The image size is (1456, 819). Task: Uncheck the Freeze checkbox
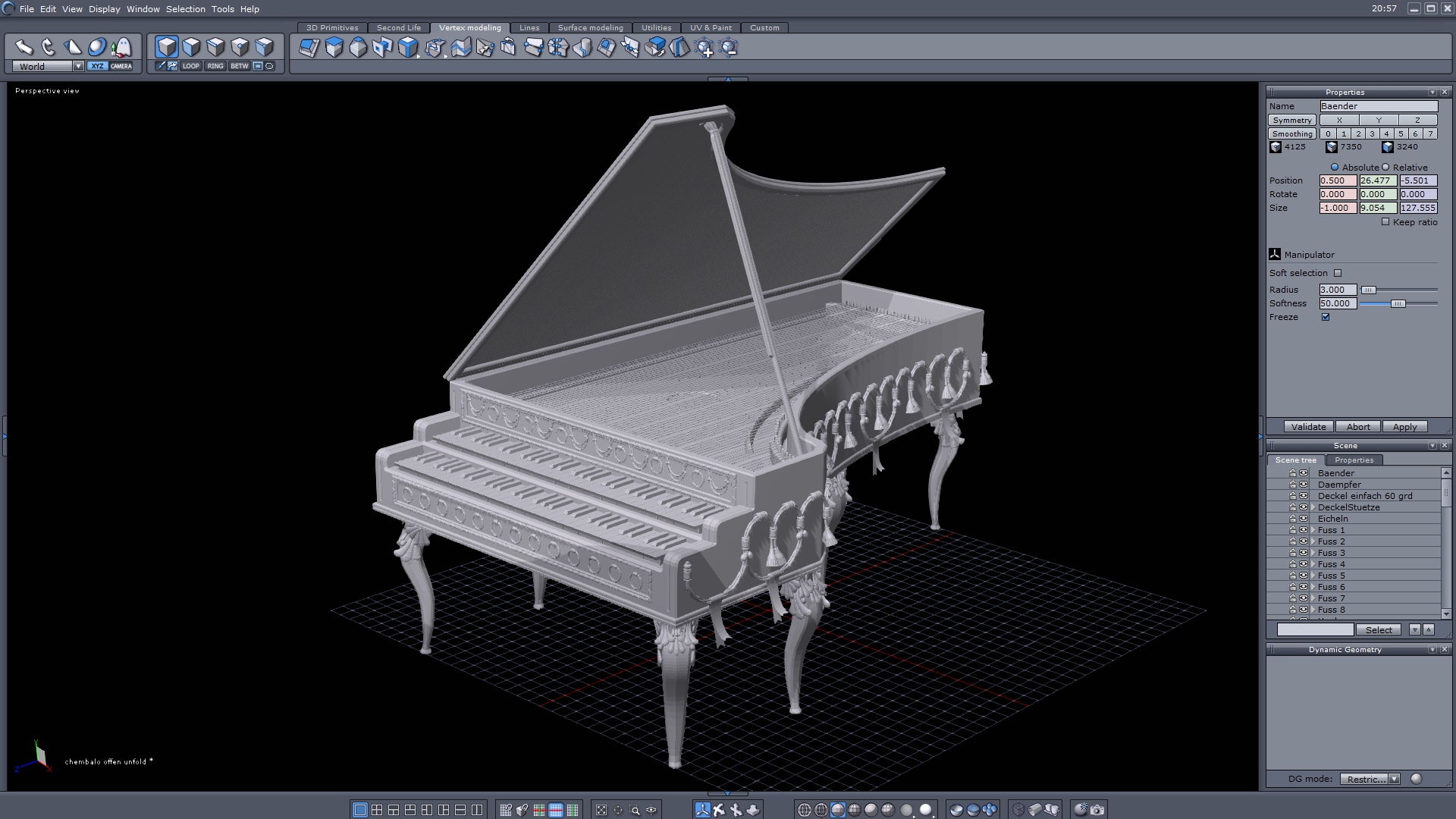(1326, 317)
